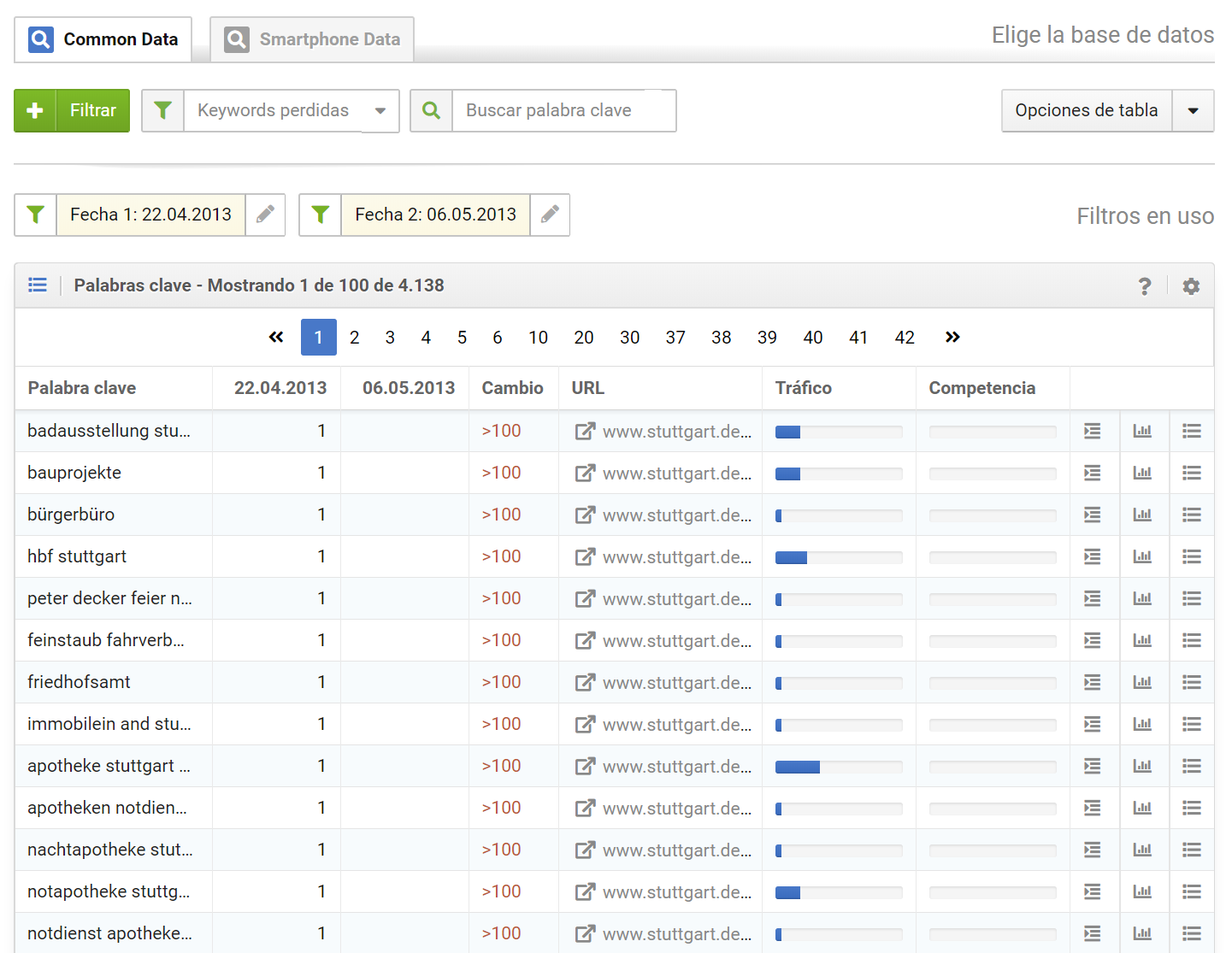
Task: Sort by the Tráfico column header
Action: coord(803,388)
